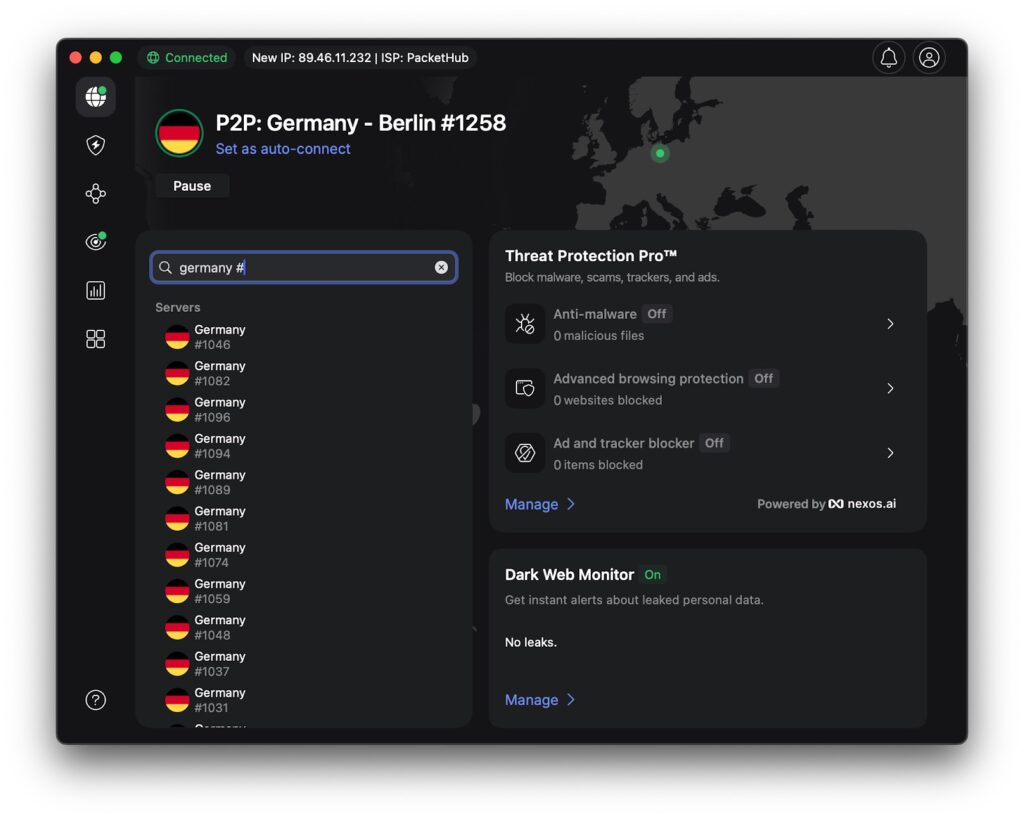Click 0 items blocked text
Viewport: 1024px width, 819px height.
(x=598, y=465)
